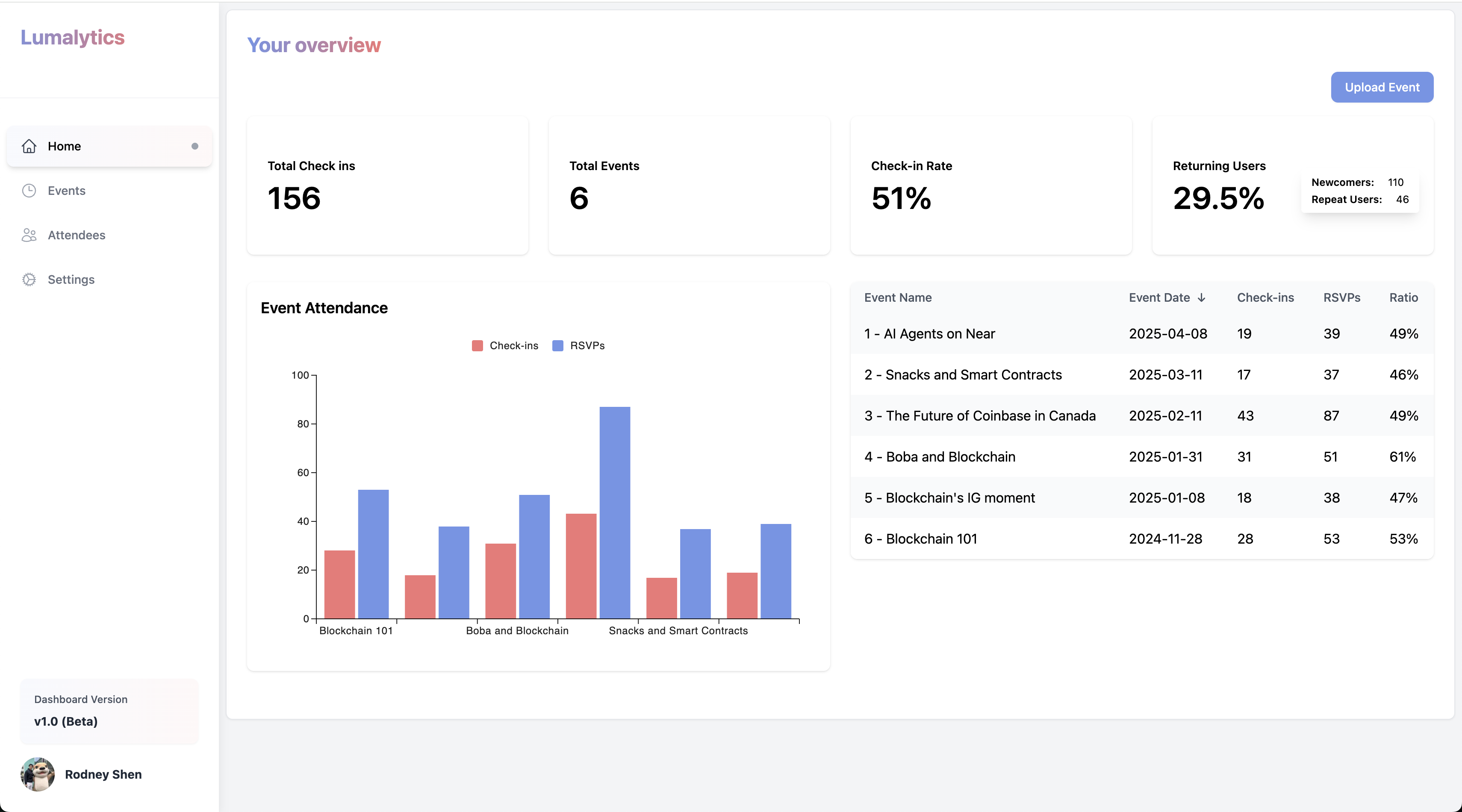Click the Returning Users 29.5% value
Image resolution: width=1462 pixels, height=812 pixels.
[1218, 199]
